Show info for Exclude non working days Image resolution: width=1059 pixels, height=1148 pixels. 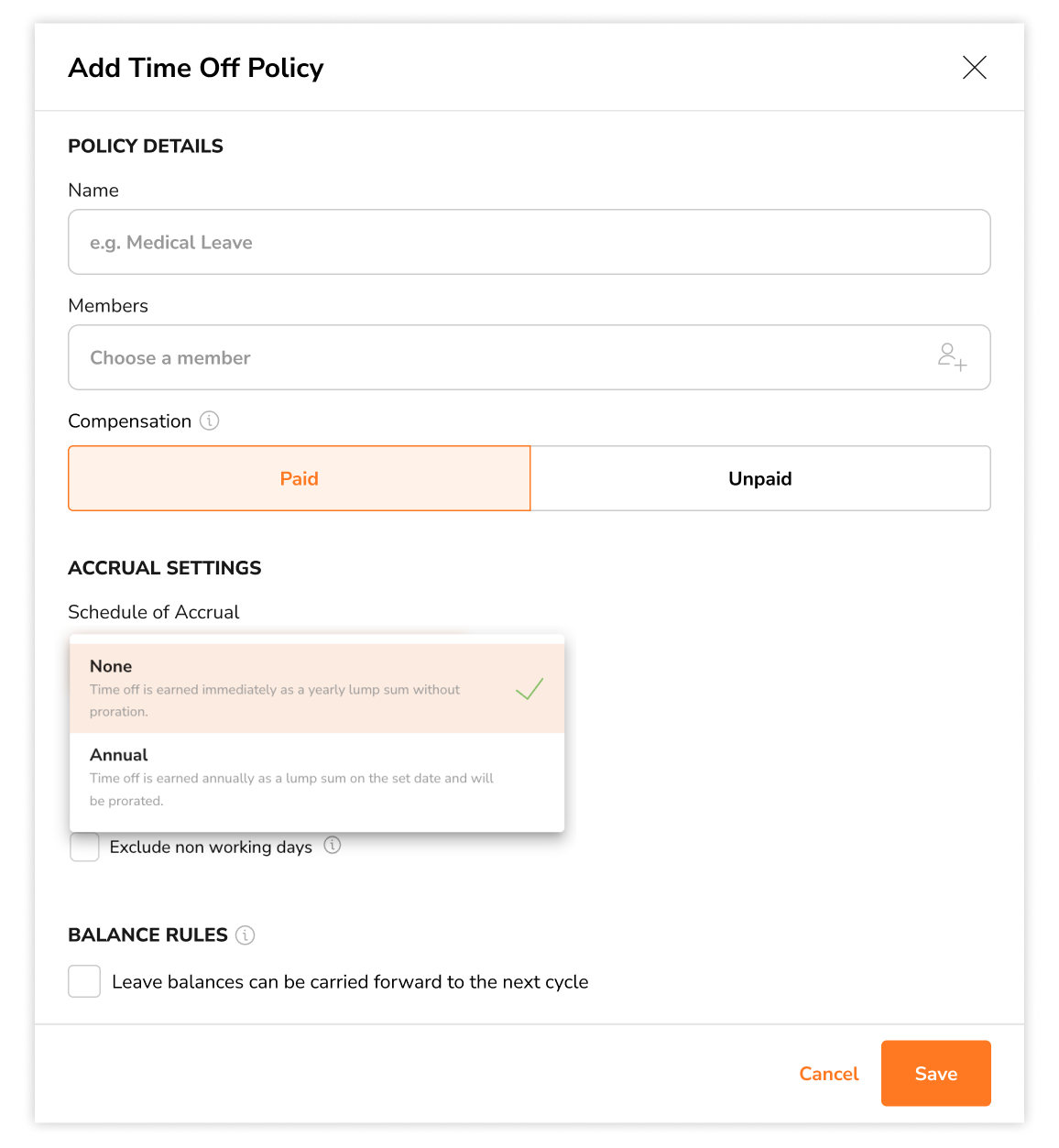[333, 846]
